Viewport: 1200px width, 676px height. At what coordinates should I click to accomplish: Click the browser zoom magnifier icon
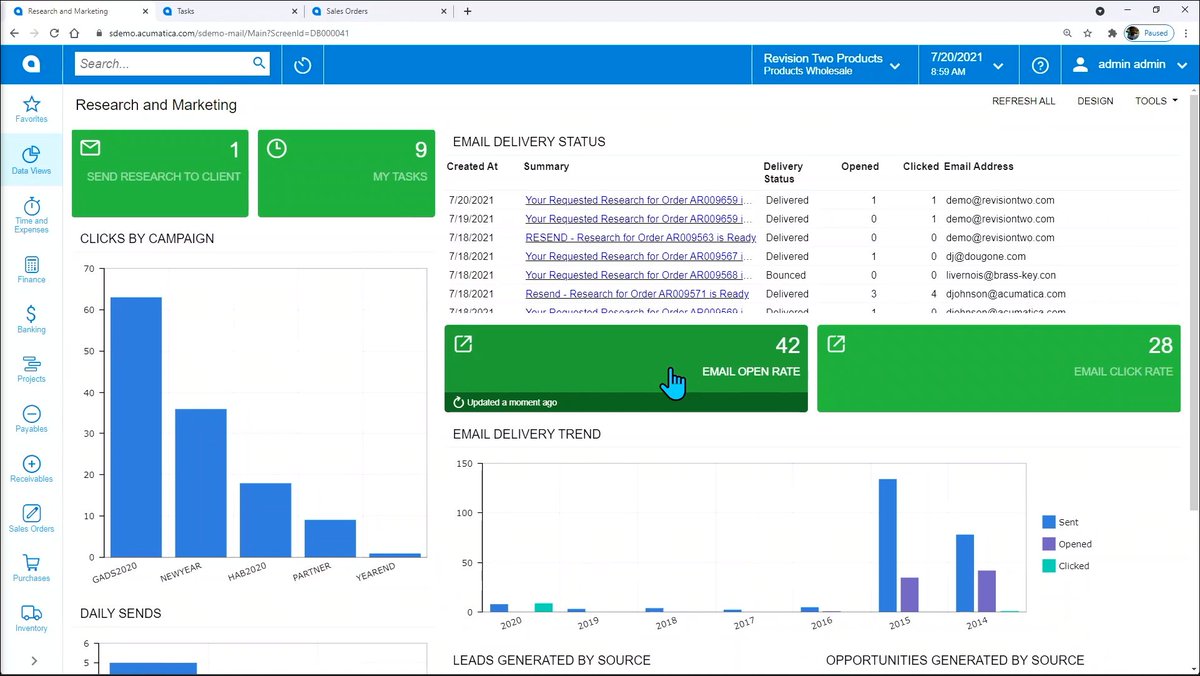(1067, 32)
